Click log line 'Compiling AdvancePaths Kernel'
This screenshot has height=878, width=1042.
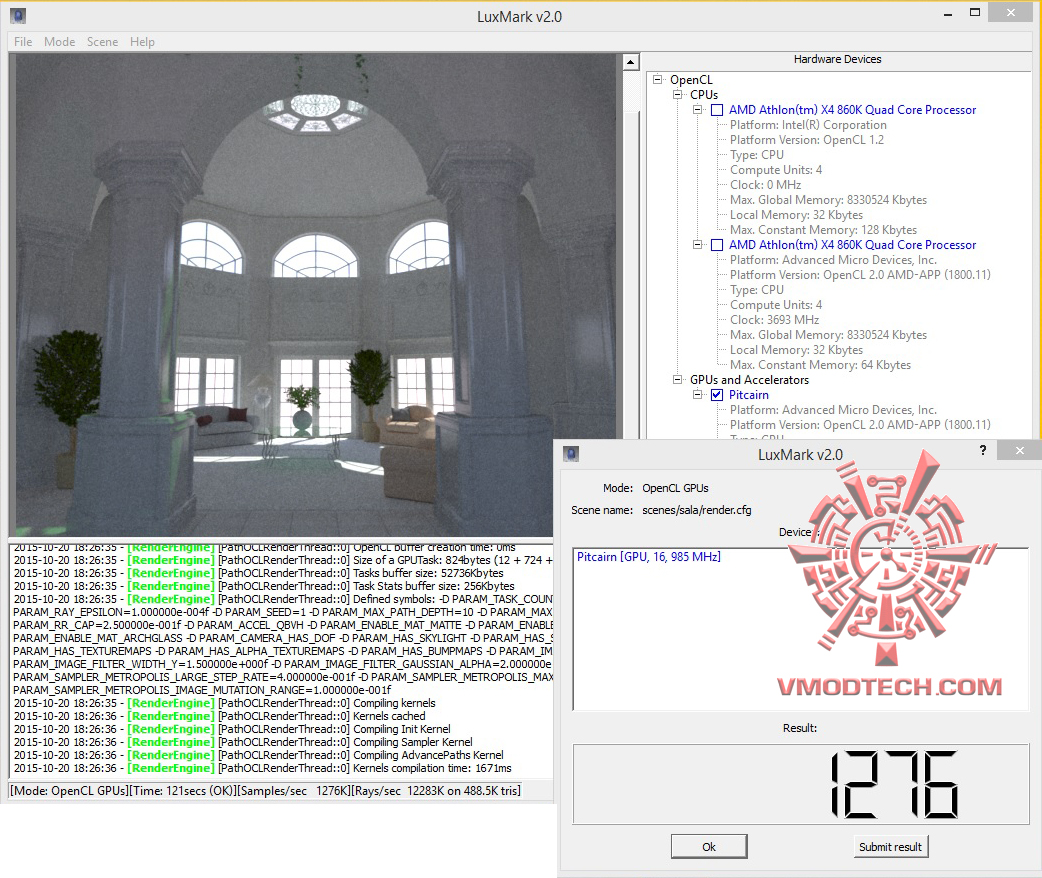click(x=259, y=755)
